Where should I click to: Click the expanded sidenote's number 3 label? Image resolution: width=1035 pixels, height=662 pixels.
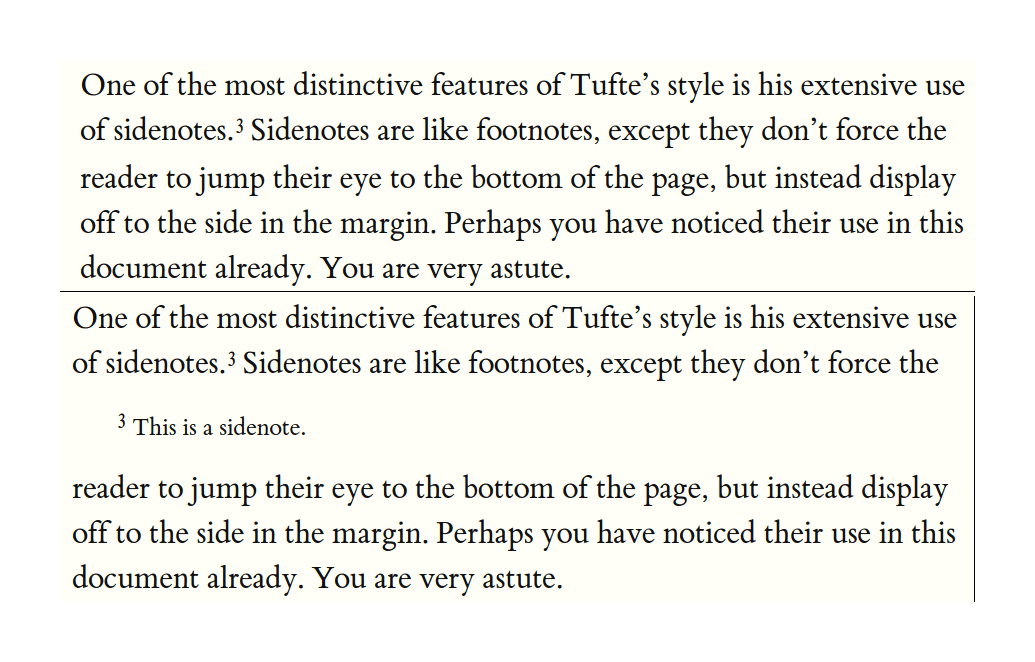pos(122,423)
